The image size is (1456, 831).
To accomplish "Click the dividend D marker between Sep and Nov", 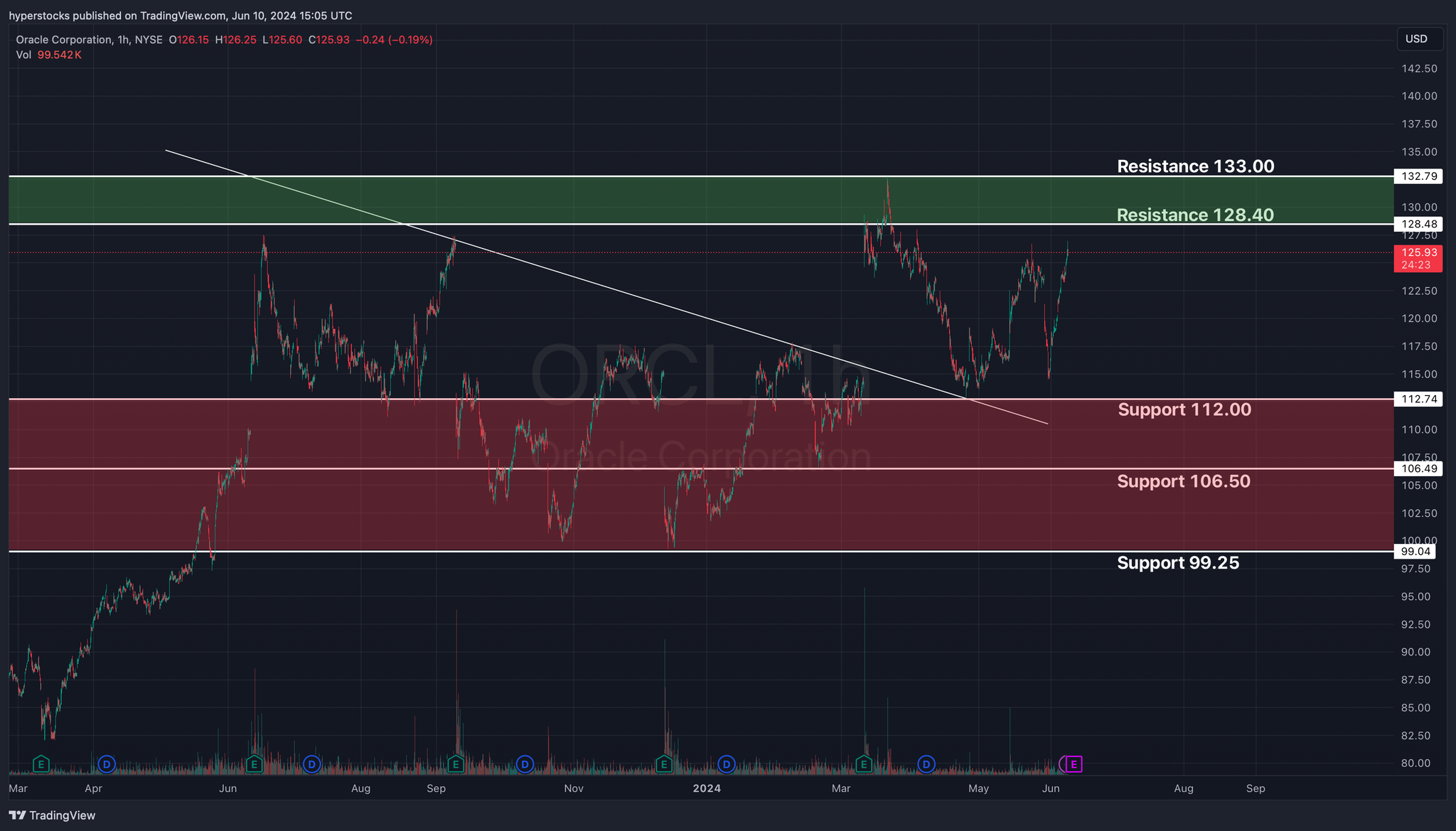I will tap(525, 764).
